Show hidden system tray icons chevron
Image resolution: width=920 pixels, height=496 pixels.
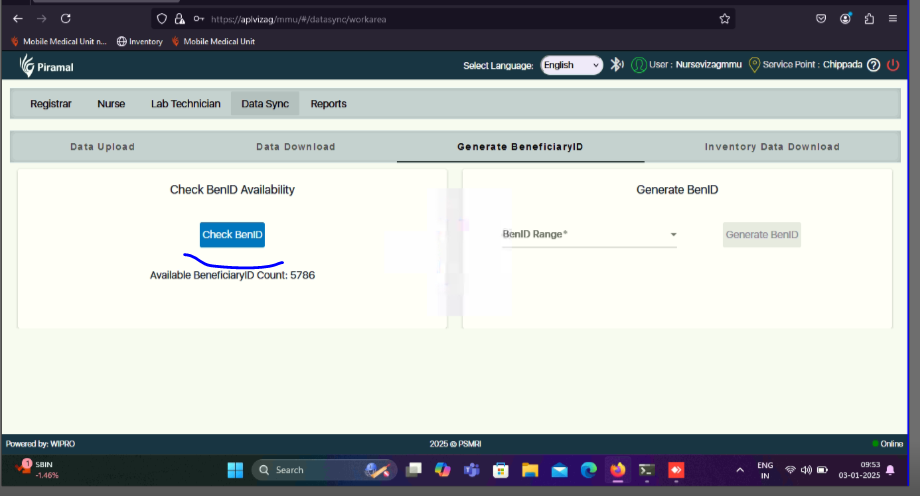(x=740, y=469)
